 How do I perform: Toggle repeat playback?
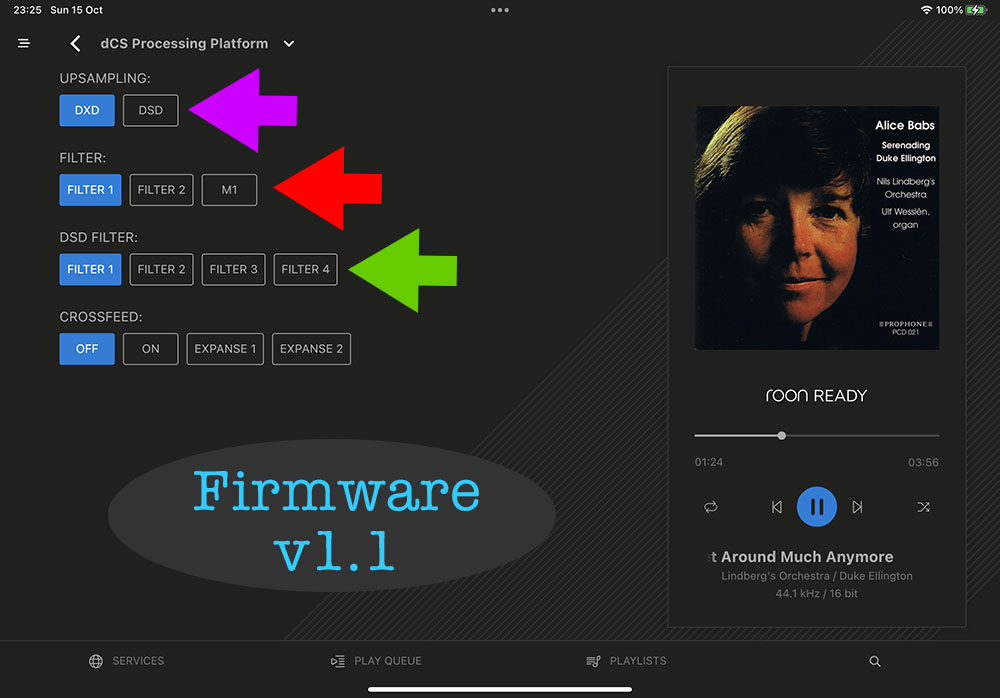pos(710,507)
